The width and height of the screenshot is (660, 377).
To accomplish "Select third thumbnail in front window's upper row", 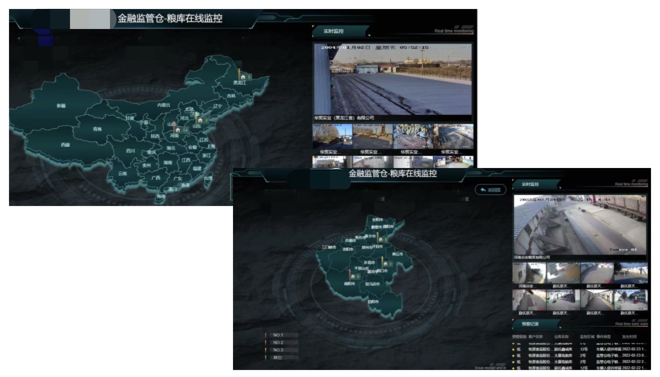I will 597,273.
